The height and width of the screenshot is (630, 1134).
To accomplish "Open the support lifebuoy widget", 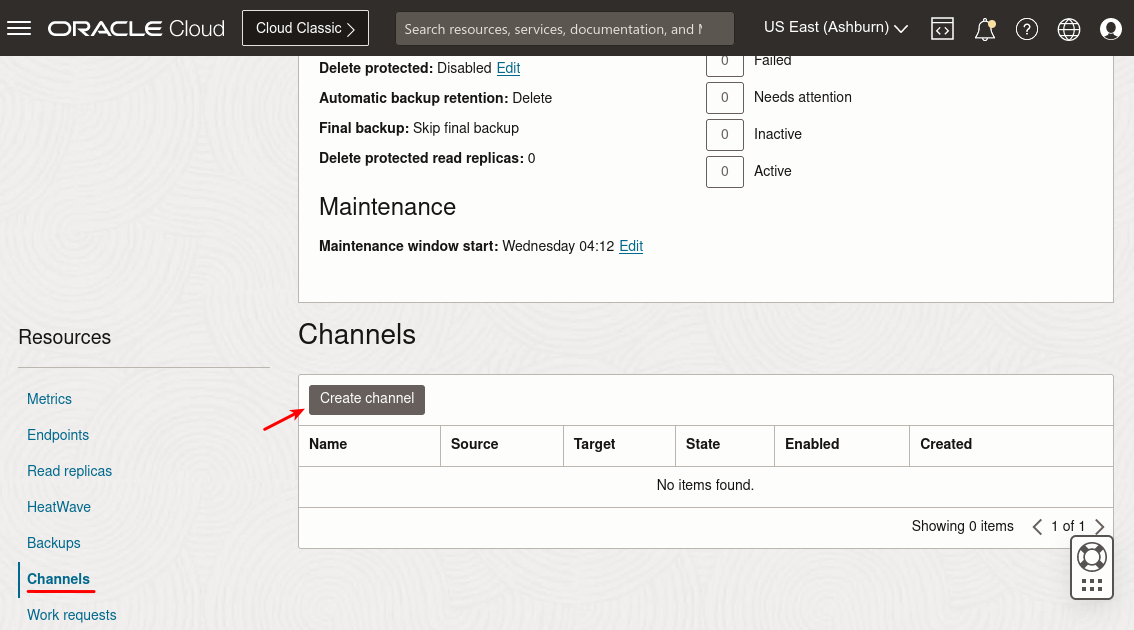I will (x=1091, y=557).
